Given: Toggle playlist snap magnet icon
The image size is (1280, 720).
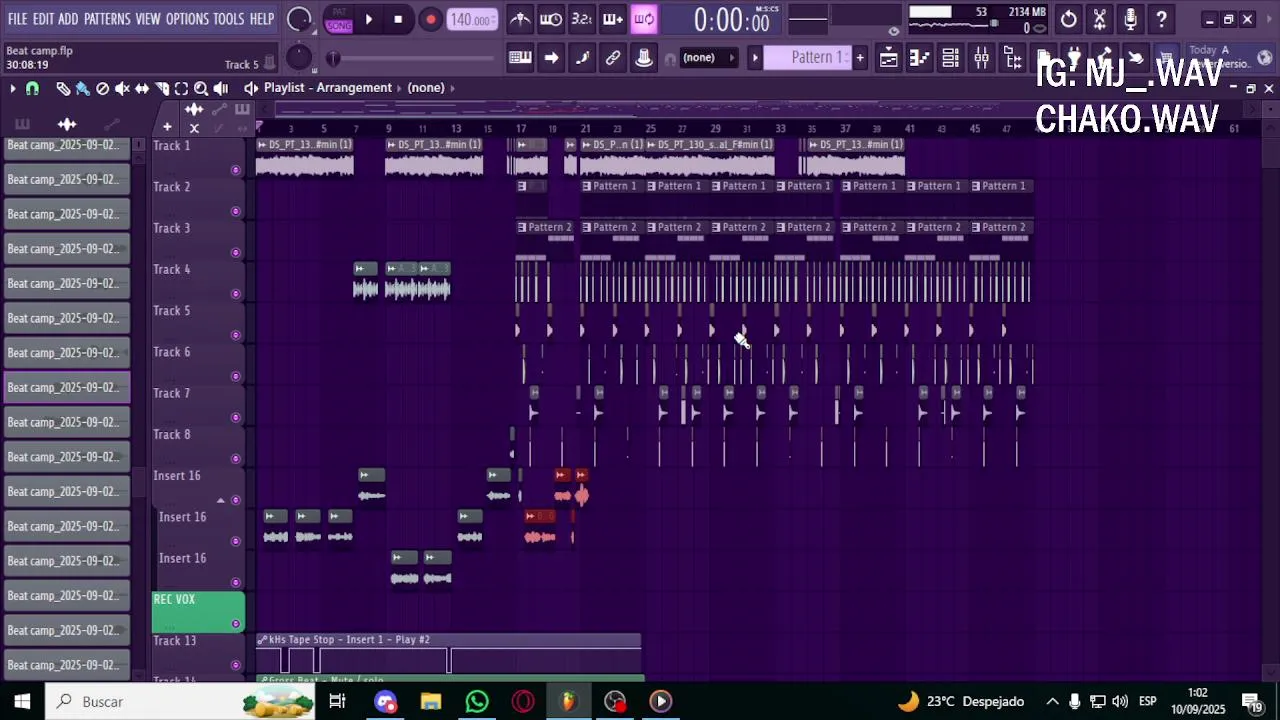Looking at the screenshot, I should pos(32,88).
